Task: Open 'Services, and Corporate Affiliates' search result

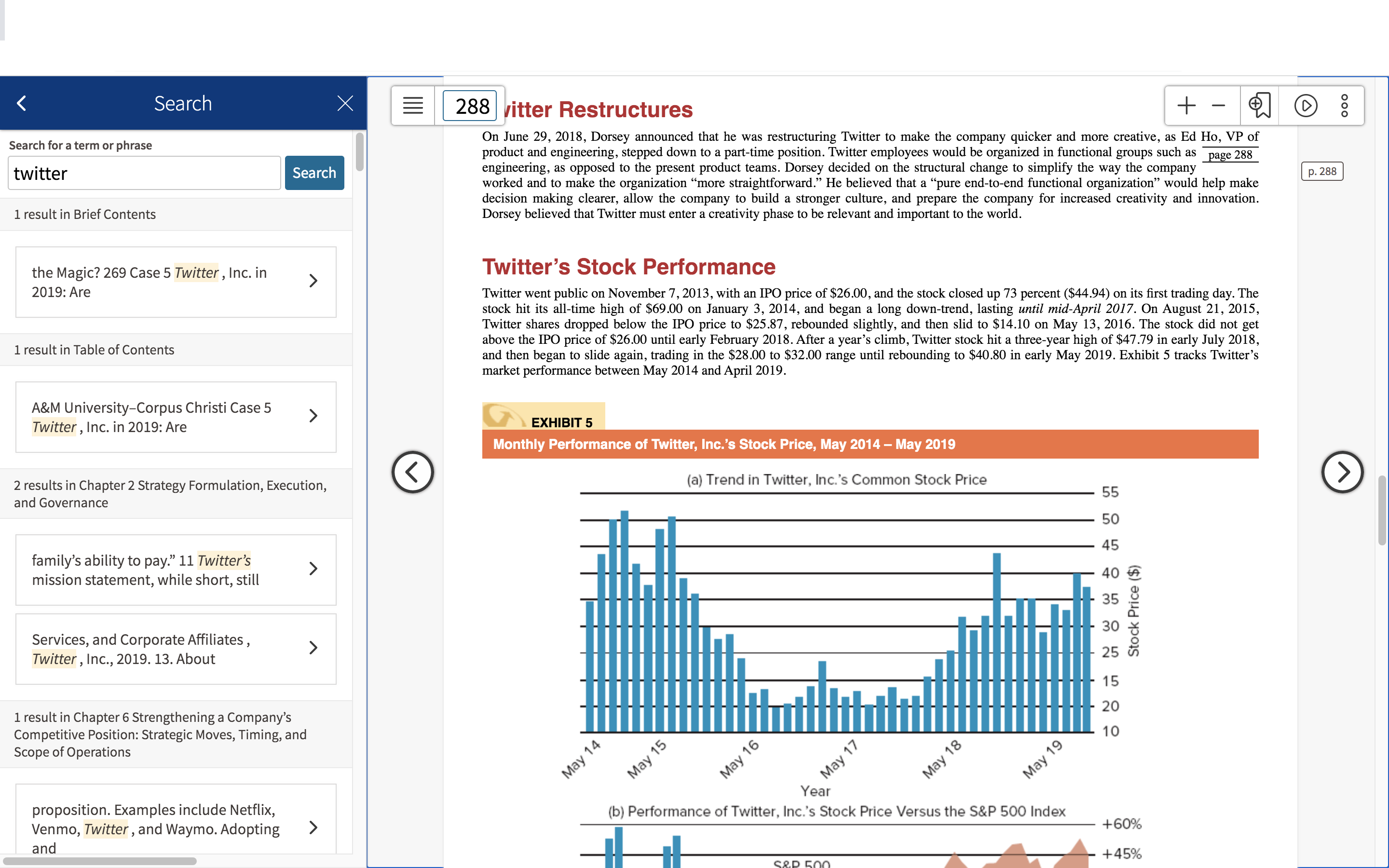Action: (x=176, y=649)
